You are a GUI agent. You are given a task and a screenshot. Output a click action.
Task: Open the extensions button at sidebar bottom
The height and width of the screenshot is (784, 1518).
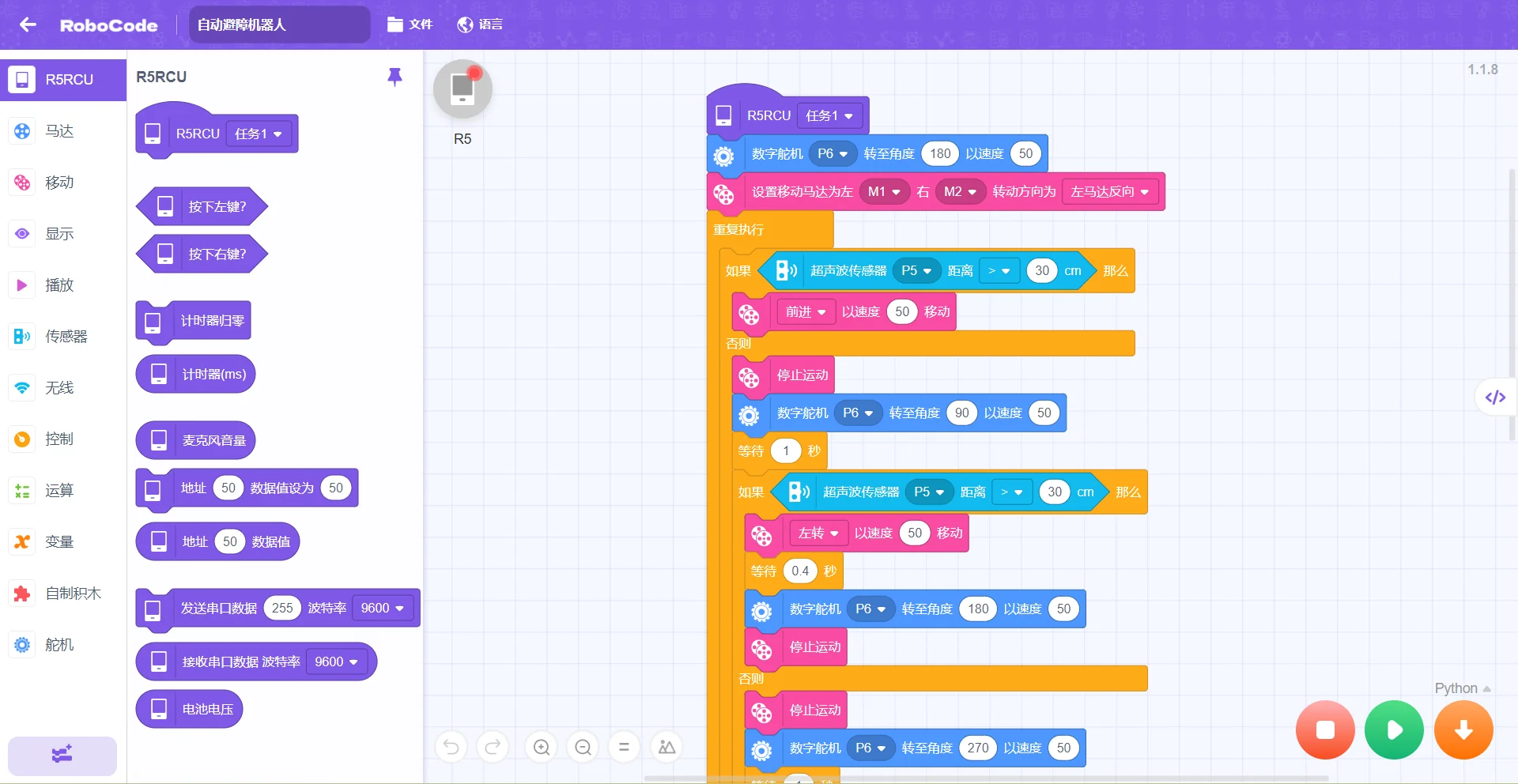point(62,756)
